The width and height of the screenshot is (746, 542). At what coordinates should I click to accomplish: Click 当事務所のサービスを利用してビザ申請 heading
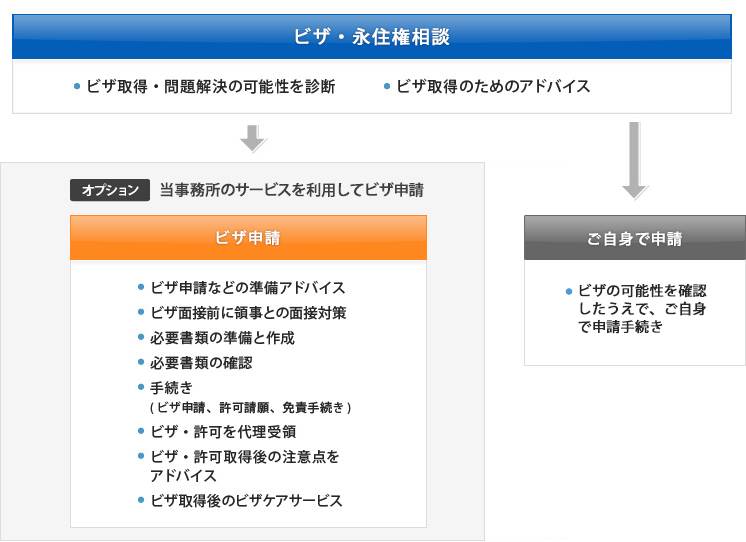pyautogui.click(x=291, y=190)
